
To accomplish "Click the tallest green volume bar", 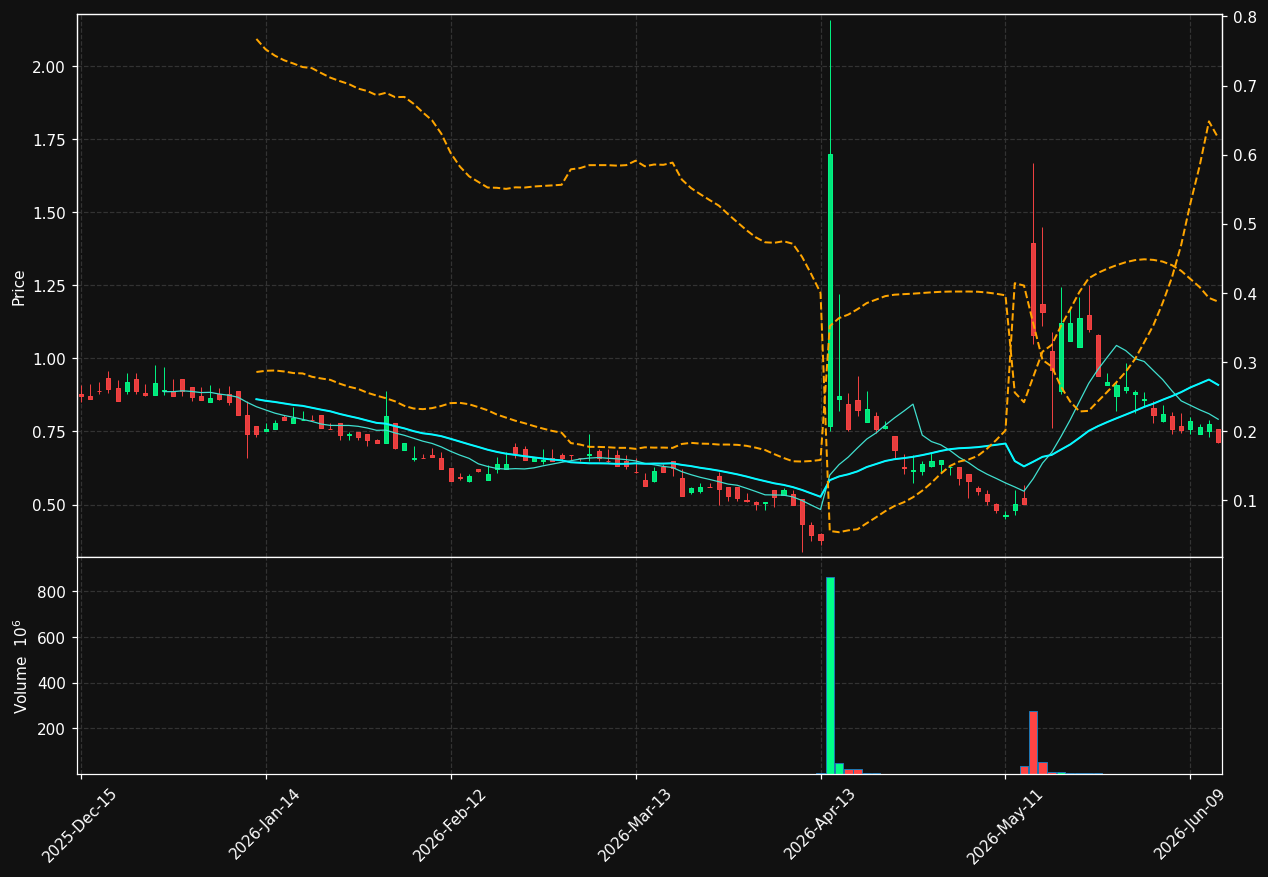I will click(830, 675).
